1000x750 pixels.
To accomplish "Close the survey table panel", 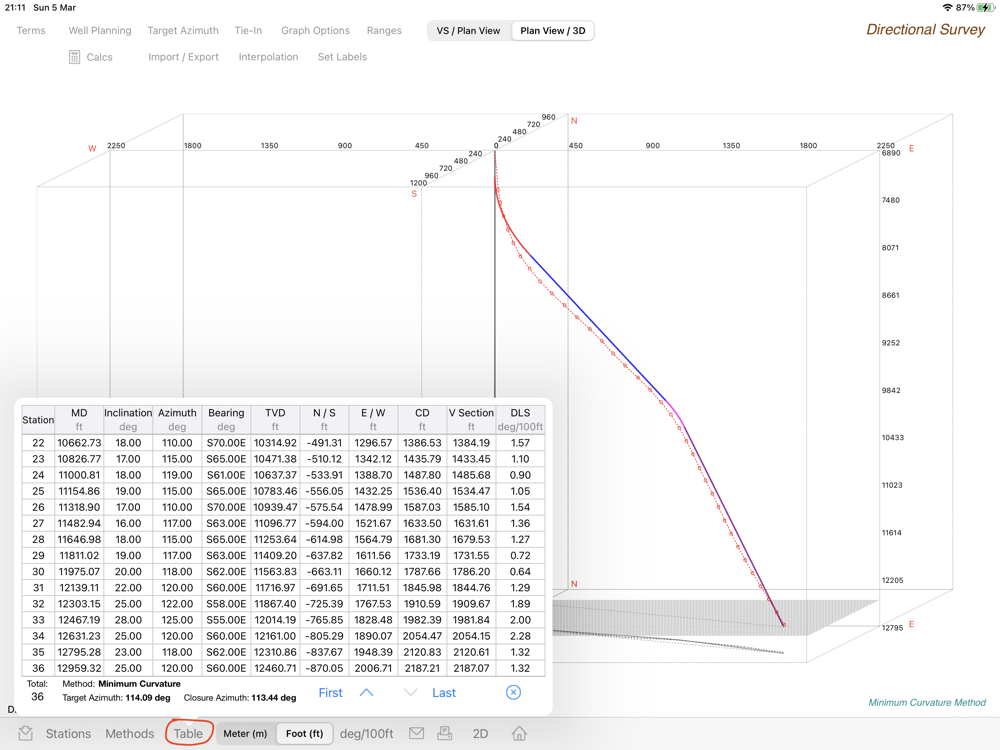I will (x=513, y=693).
